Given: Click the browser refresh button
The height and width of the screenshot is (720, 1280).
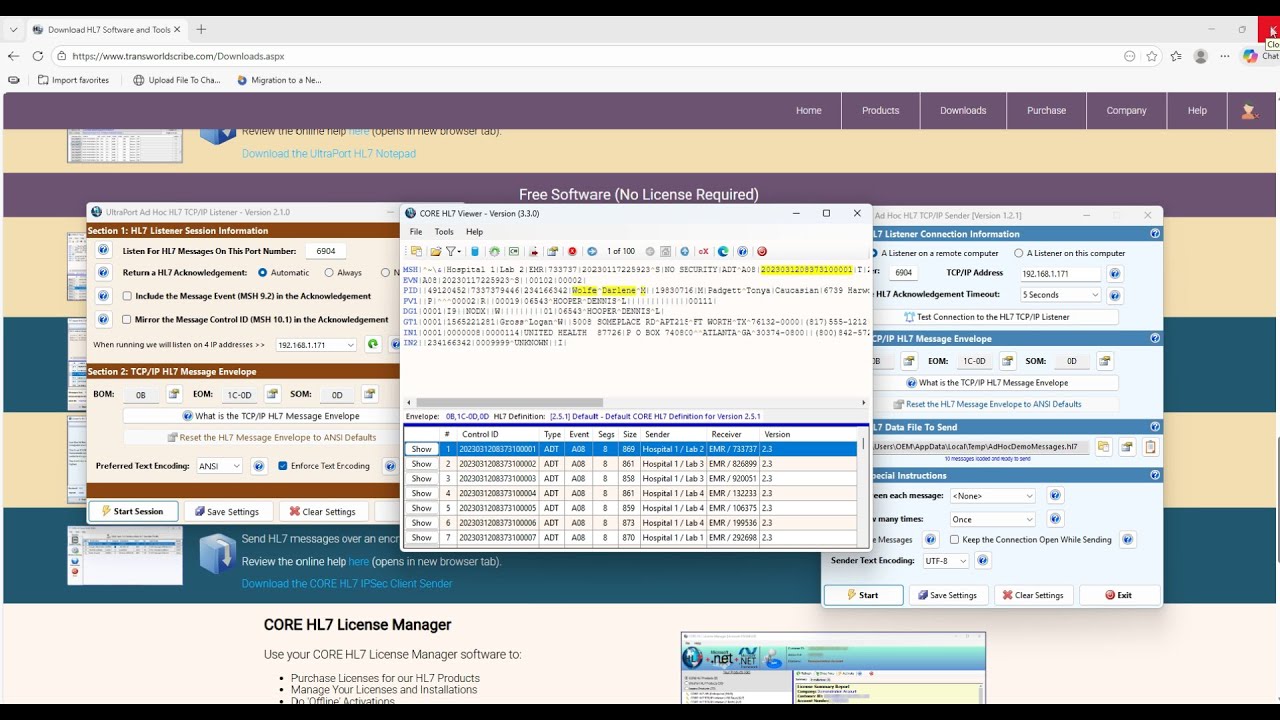Looking at the screenshot, I should tap(37, 57).
